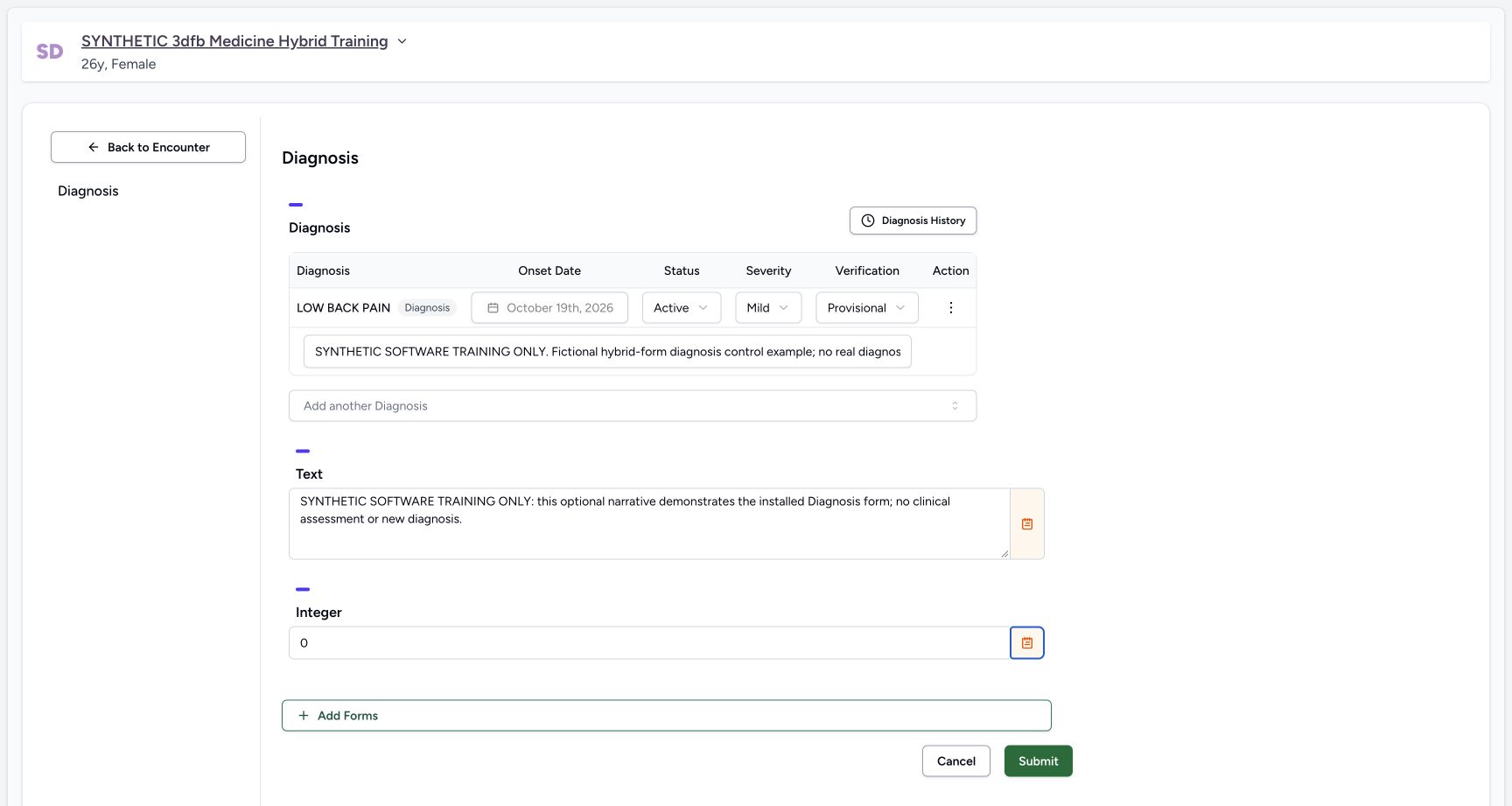
Task: Click the calendar icon in onset date
Action: 493,308
